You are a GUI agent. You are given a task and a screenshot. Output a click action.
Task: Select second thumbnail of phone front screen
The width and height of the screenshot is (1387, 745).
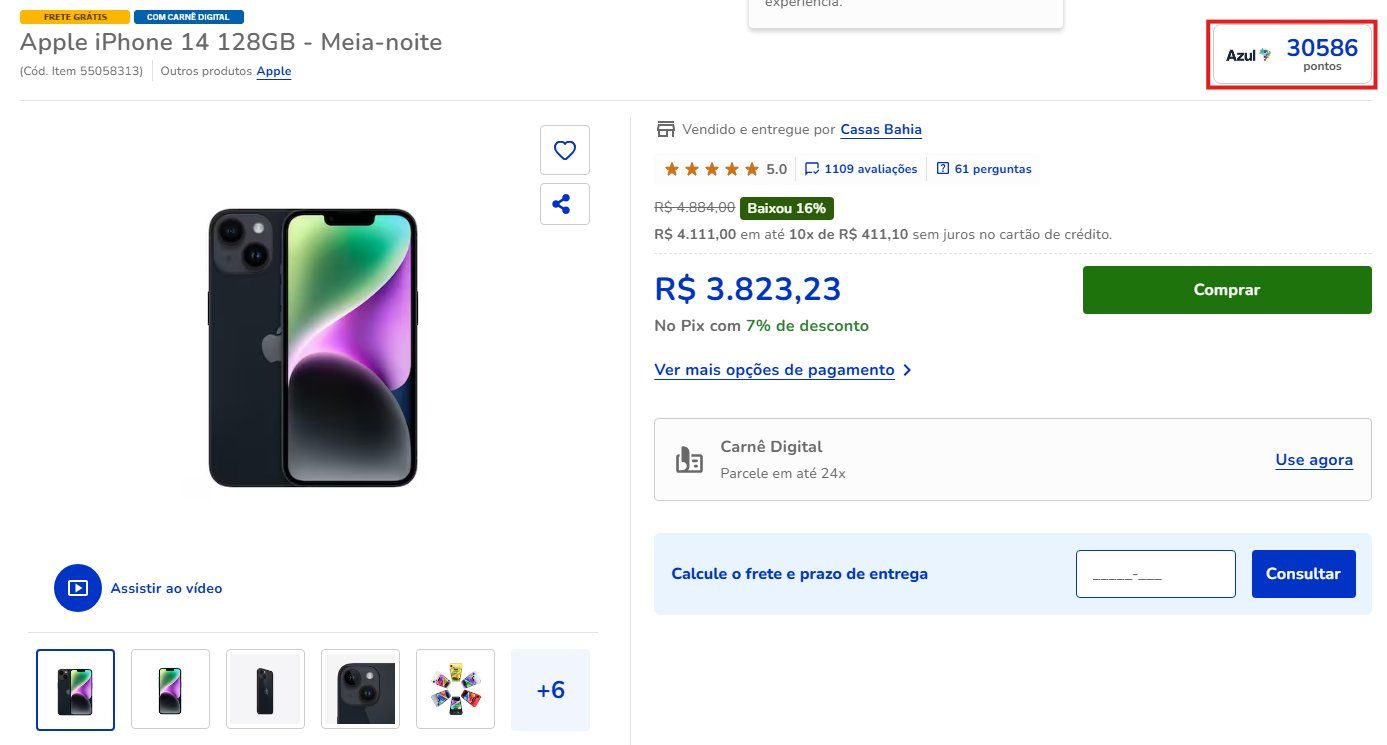171,690
